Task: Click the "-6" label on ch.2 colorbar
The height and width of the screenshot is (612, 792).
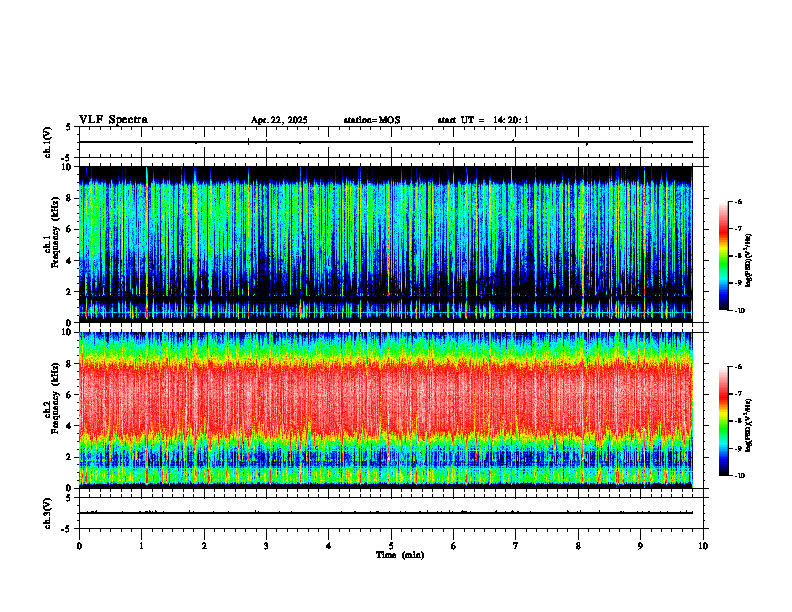Action: pyautogui.click(x=738, y=367)
